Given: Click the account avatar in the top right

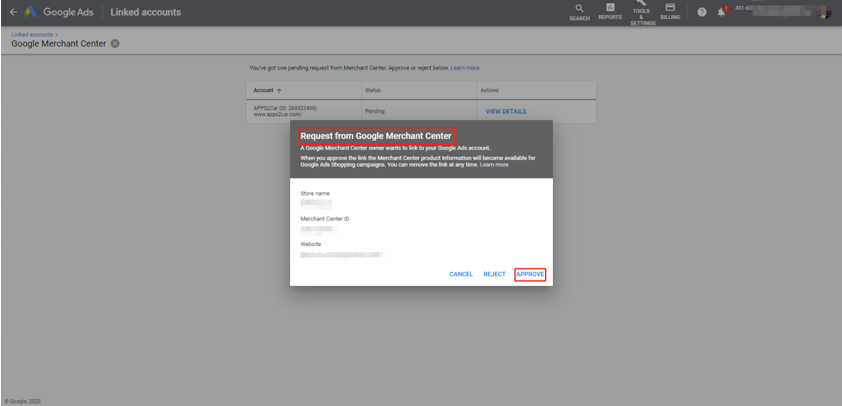Looking at the screenshot, I should (x=824, y=12).
